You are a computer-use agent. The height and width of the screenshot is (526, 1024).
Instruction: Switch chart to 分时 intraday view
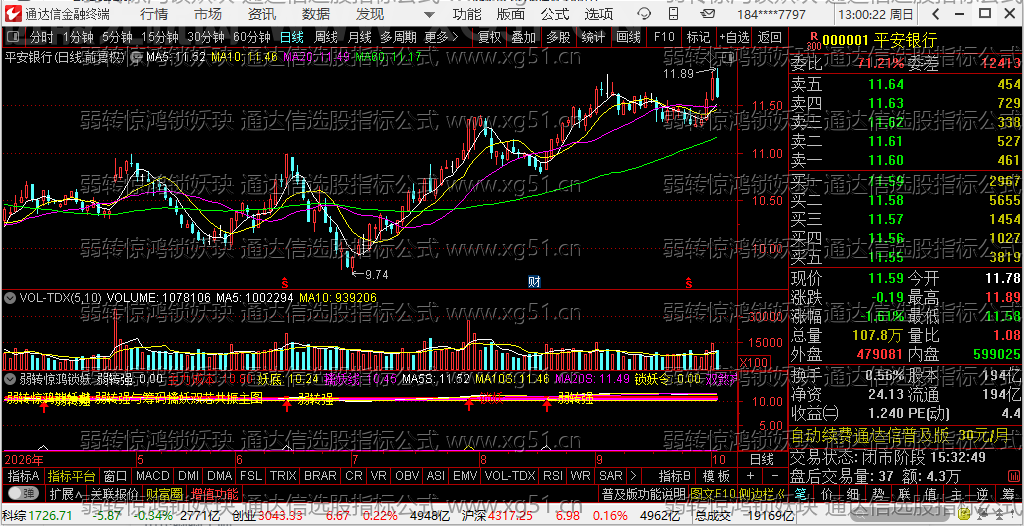click(42, 37)
